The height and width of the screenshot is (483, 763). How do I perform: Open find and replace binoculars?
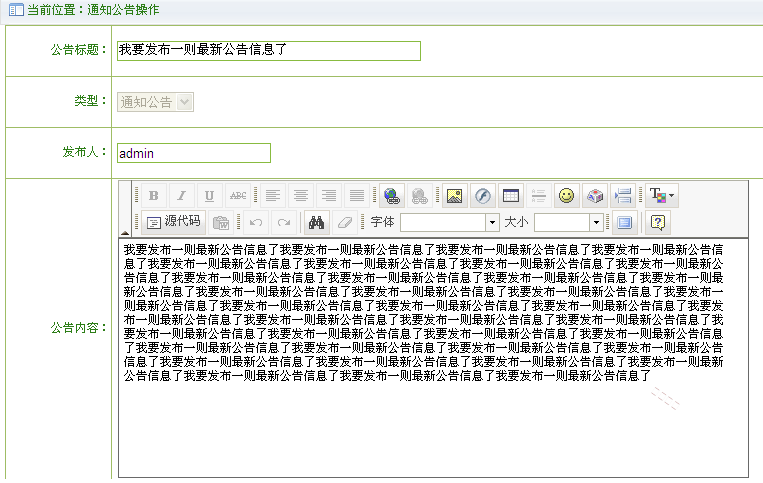pyautogui.click(x=317, y=222)
